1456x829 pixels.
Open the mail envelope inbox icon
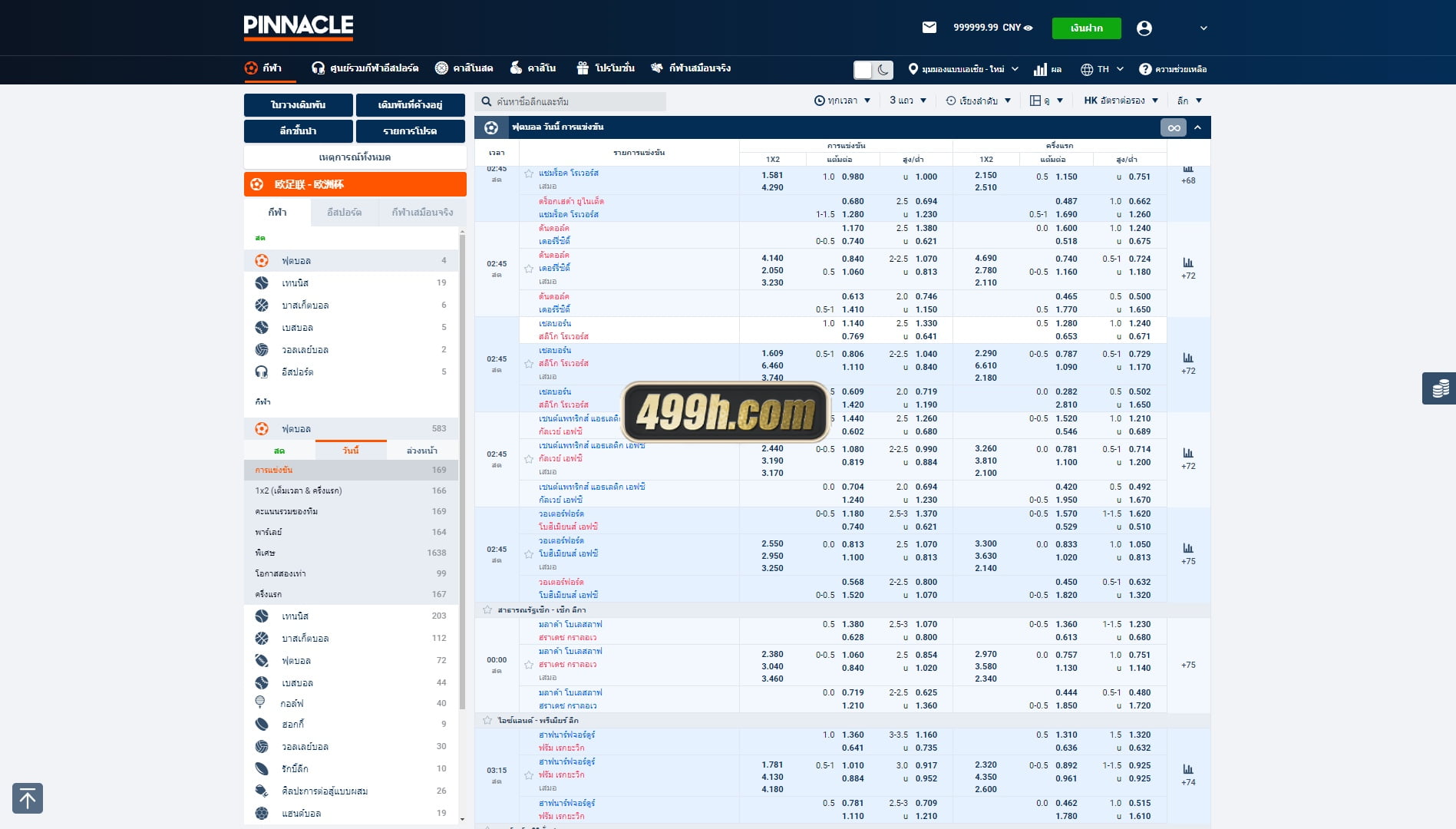pos(929,28)
